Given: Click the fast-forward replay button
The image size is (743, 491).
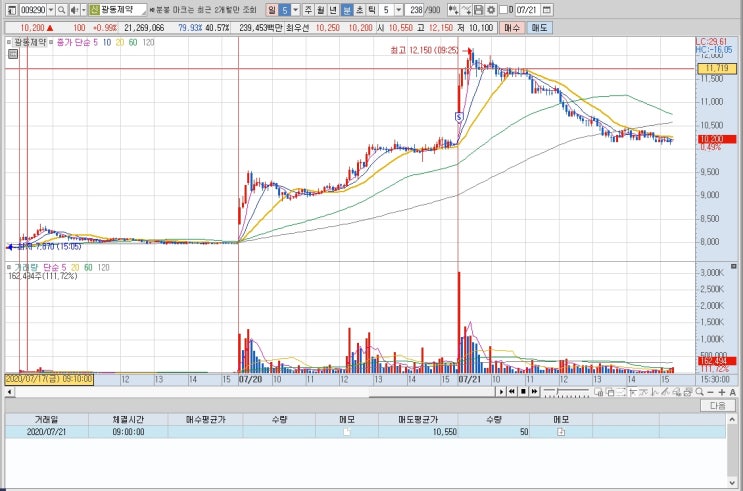Looking at the screenshot, I should (534, 392).
